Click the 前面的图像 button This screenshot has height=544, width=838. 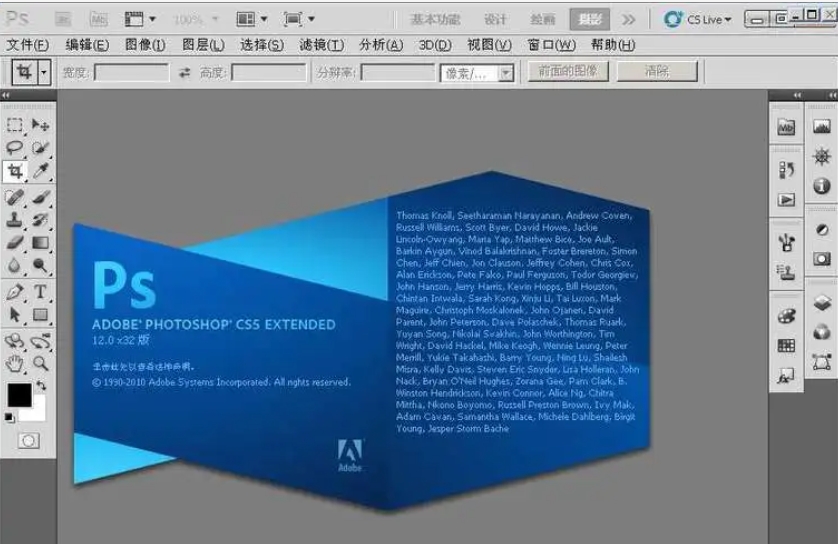567,71
